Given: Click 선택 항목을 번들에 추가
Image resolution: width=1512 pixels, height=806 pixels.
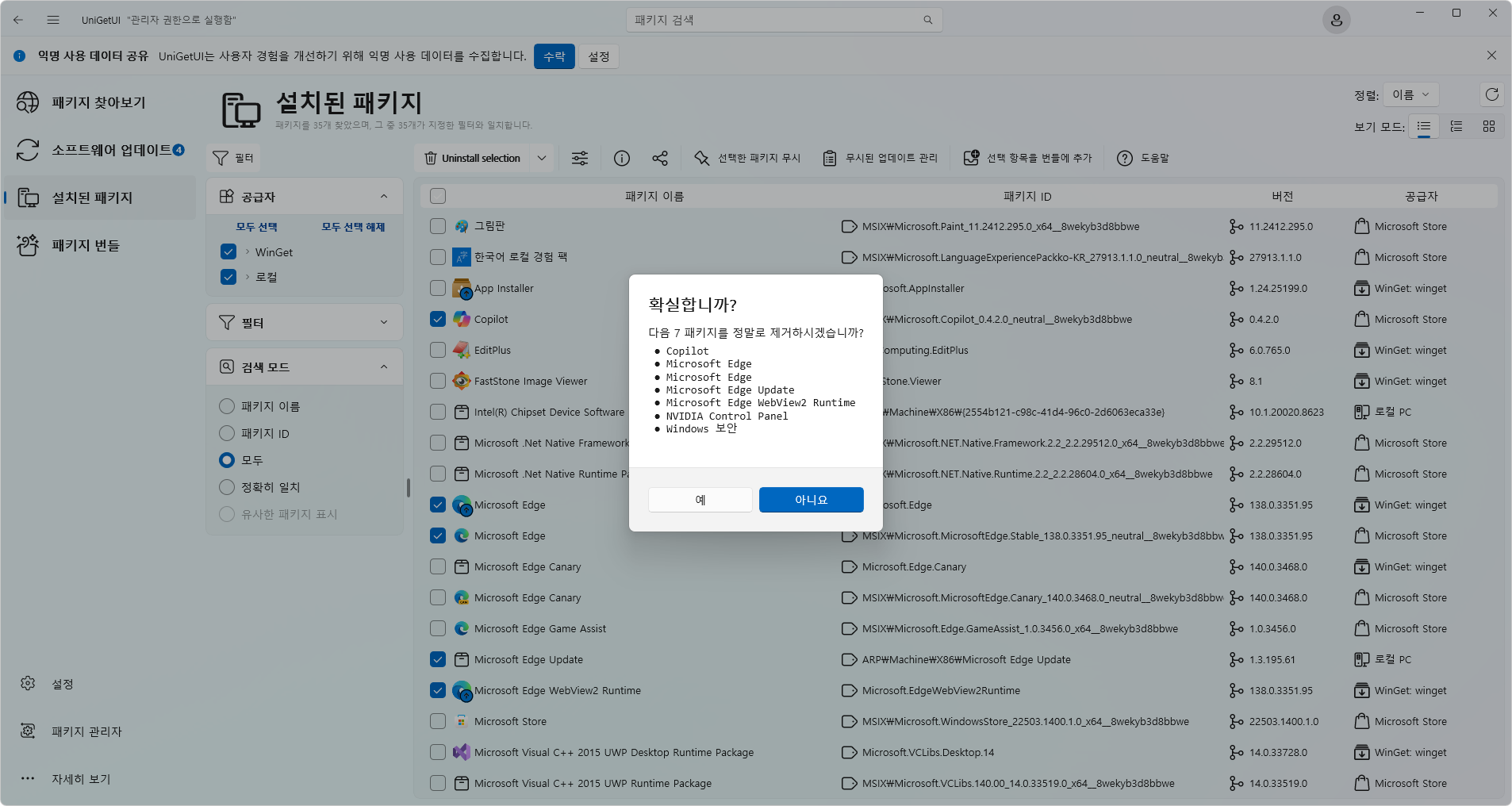Looking at the screenshot, I should (x=1028, y=158).
